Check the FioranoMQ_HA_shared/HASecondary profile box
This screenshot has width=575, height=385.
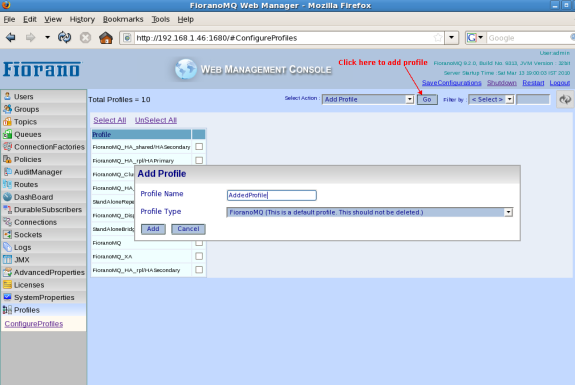click(x=199, y=147)
